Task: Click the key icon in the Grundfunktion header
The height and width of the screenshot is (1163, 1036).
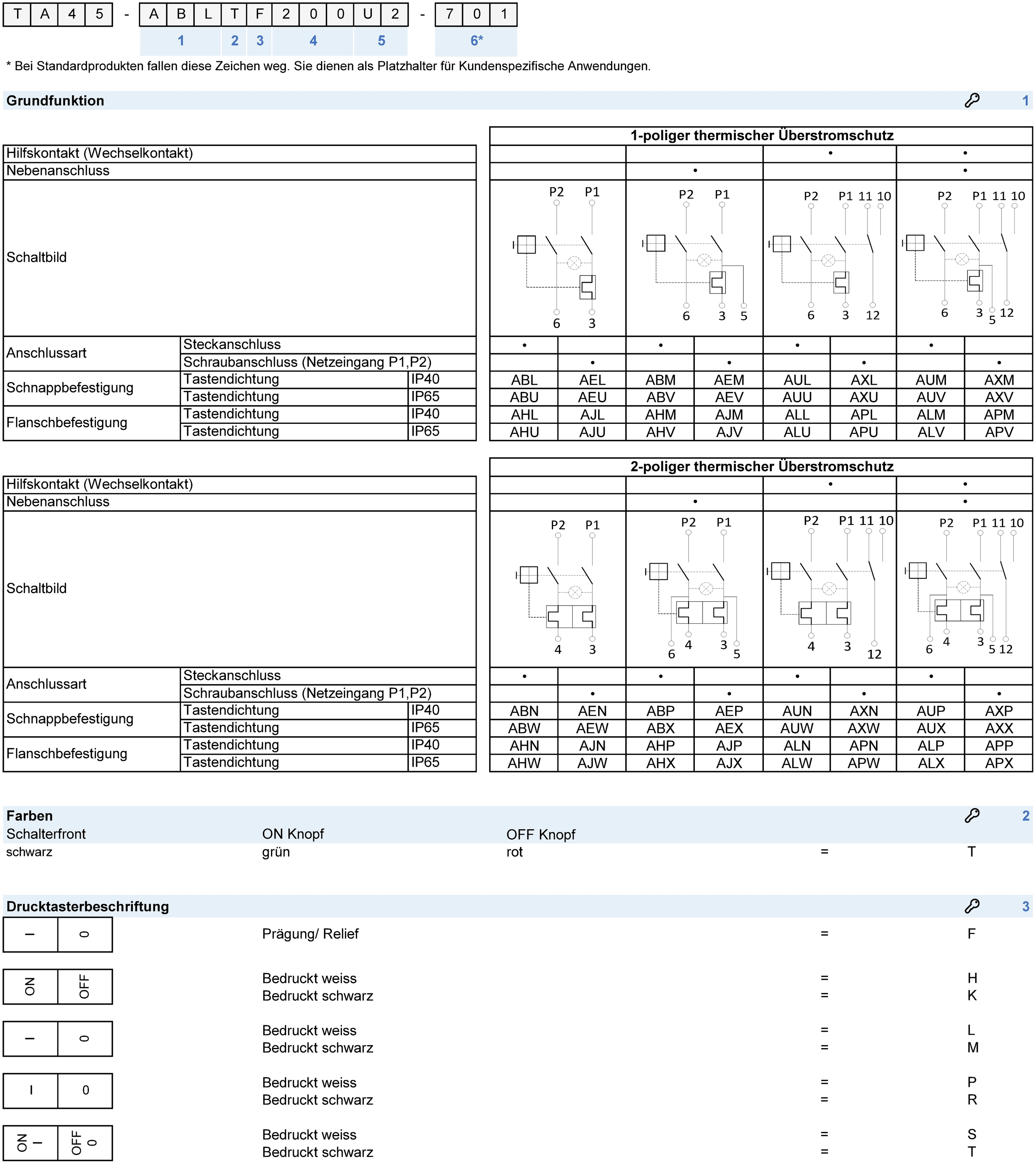Action: pyautogui.click(x=972, y=100)
